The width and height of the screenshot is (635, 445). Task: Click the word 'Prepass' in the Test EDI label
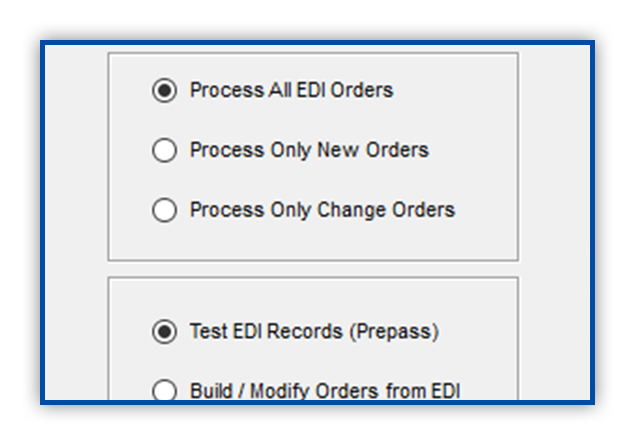coord(394,332)
